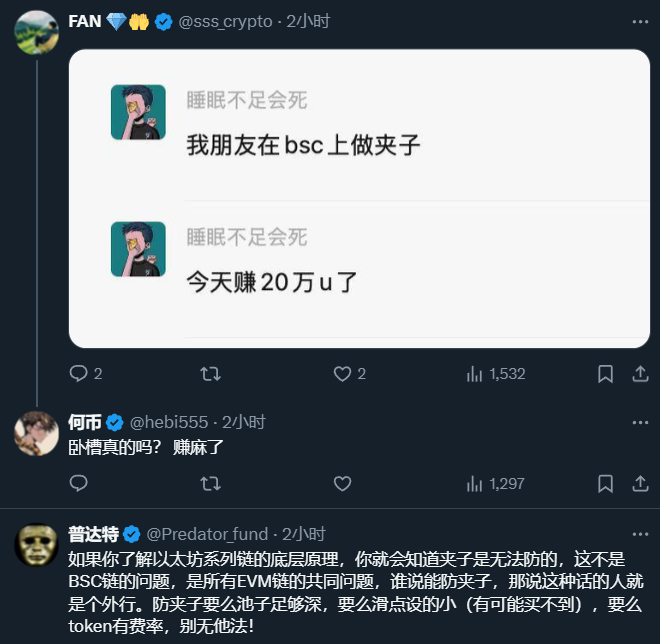Retweet 何币's tweet
The image size is (660, 644).
coord(211,484)
